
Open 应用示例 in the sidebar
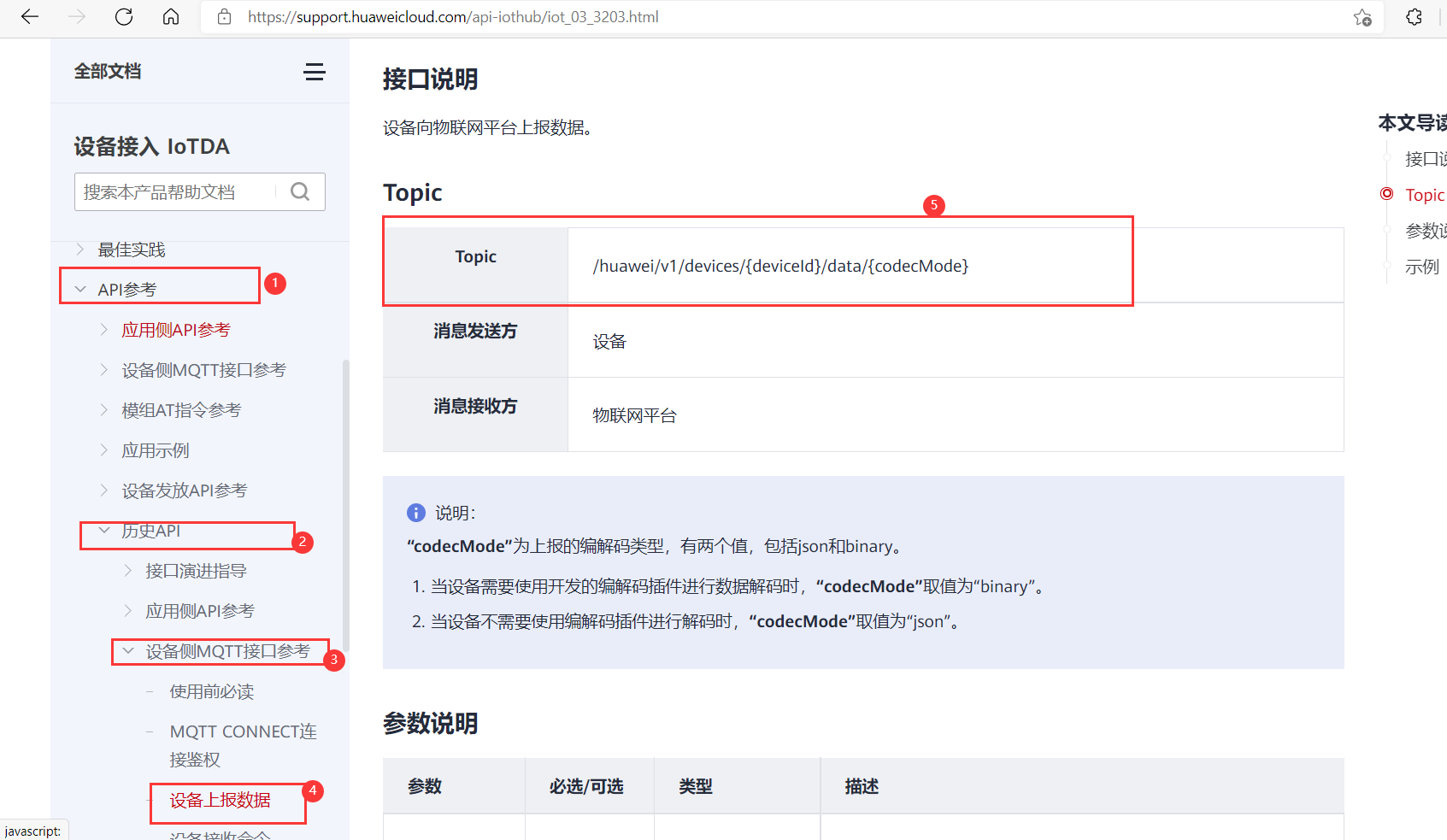click(156, 450)
